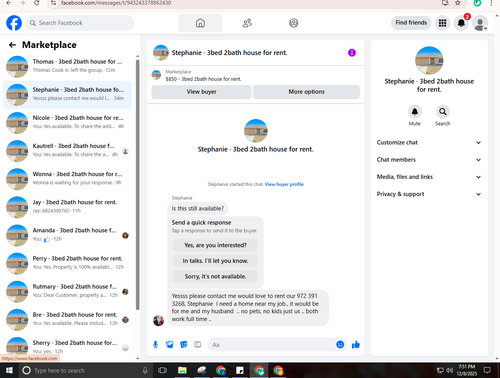Click the conversation list scrollbar
This screenshot has width=500, height=378.
137,184
